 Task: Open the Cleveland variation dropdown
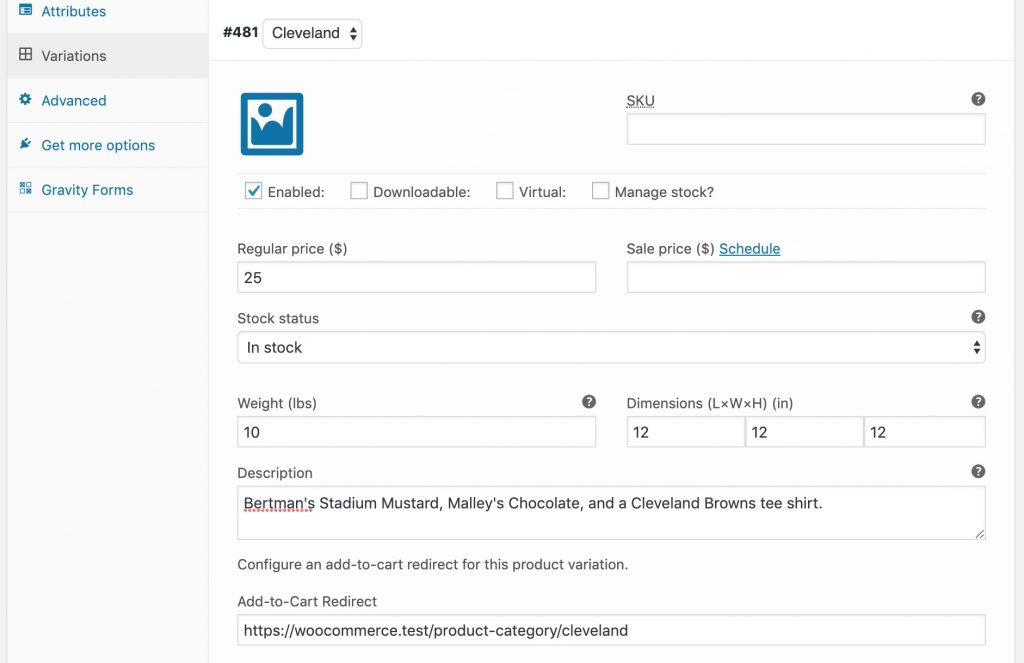point(312,33)
